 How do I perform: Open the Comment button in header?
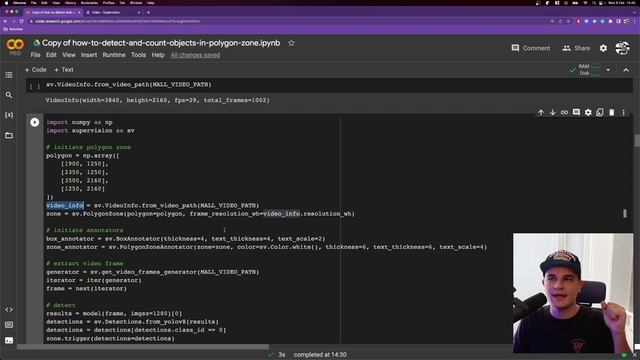(531, 48)
